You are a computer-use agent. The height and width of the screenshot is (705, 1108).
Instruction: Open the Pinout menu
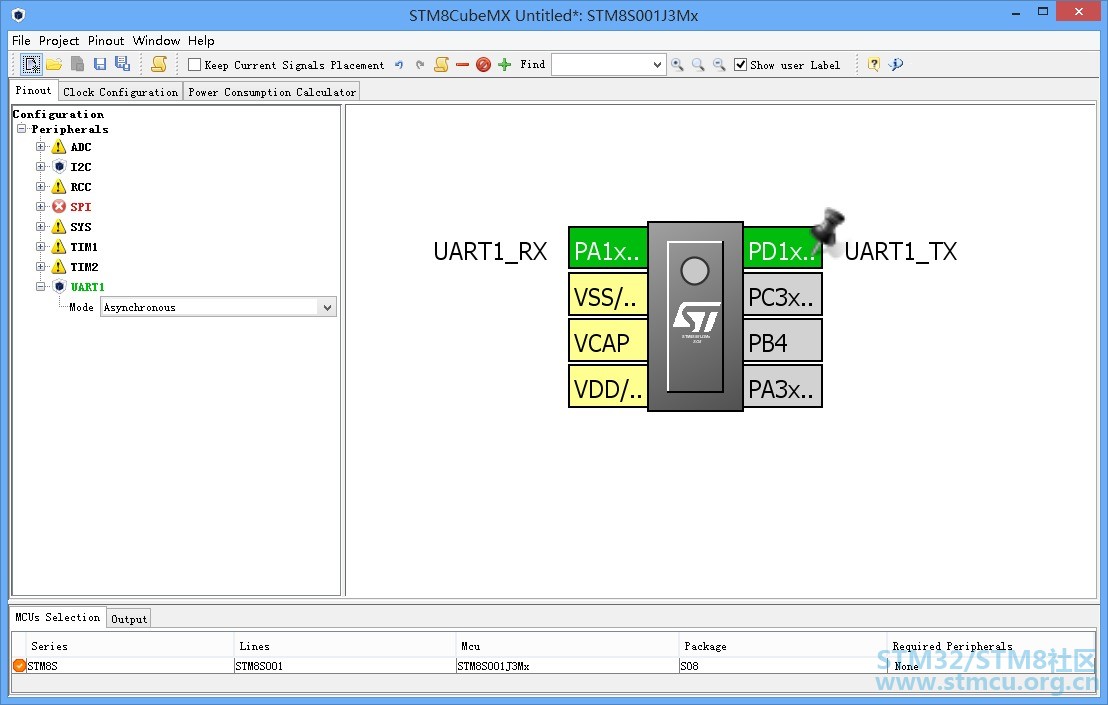106,40
